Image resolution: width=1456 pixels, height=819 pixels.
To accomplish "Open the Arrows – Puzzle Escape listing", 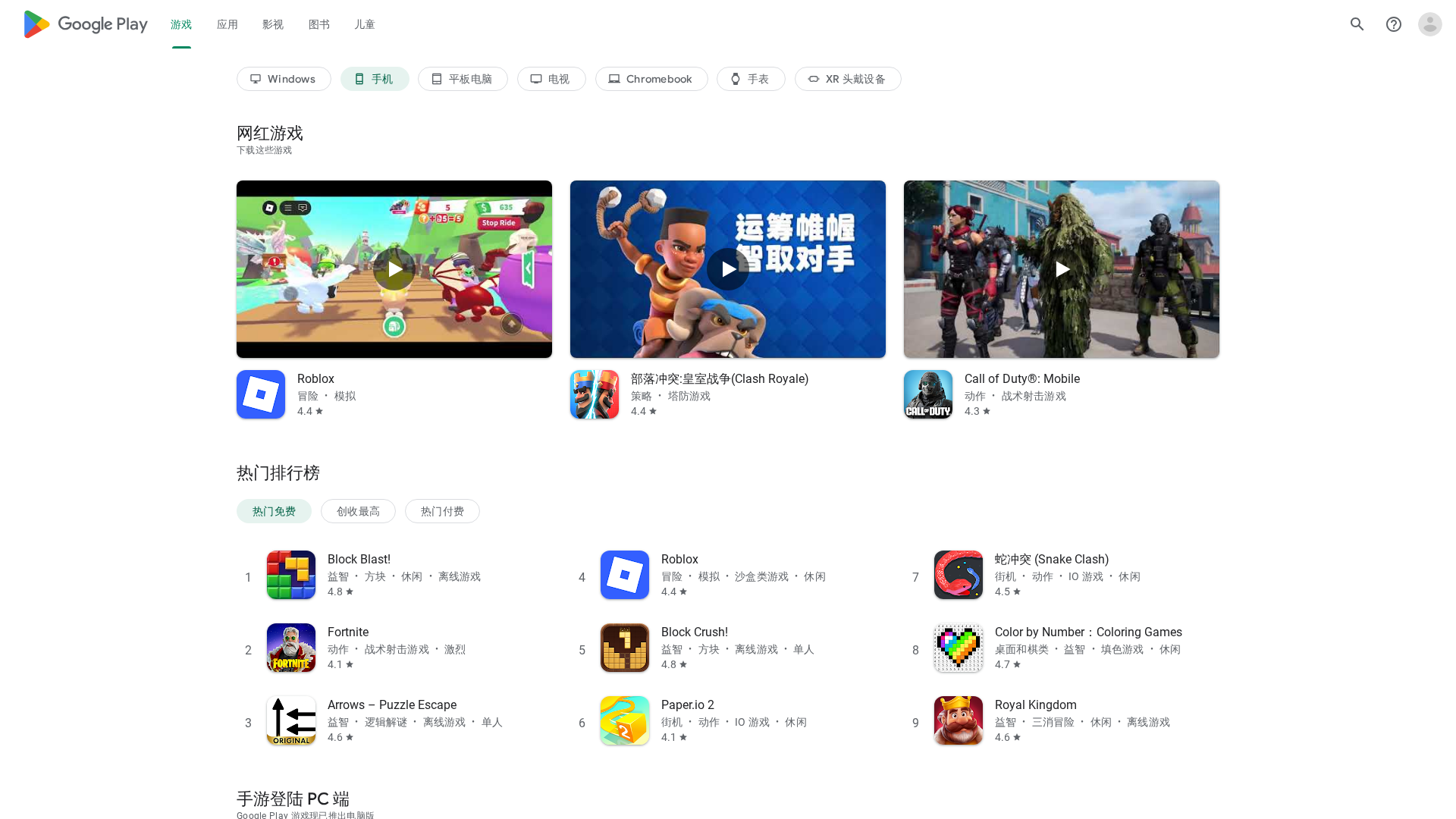I will pyautogui.click(x=391, y=705).
